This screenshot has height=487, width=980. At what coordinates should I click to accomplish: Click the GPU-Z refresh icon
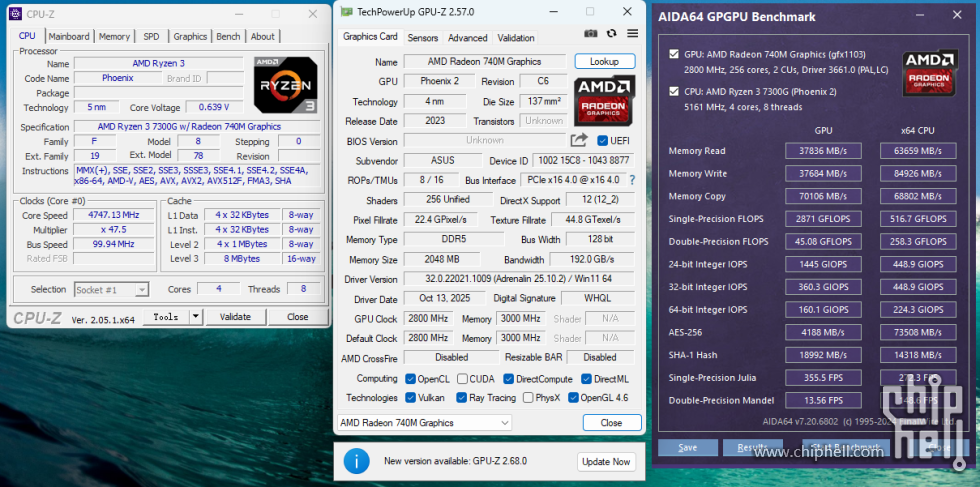611,33
